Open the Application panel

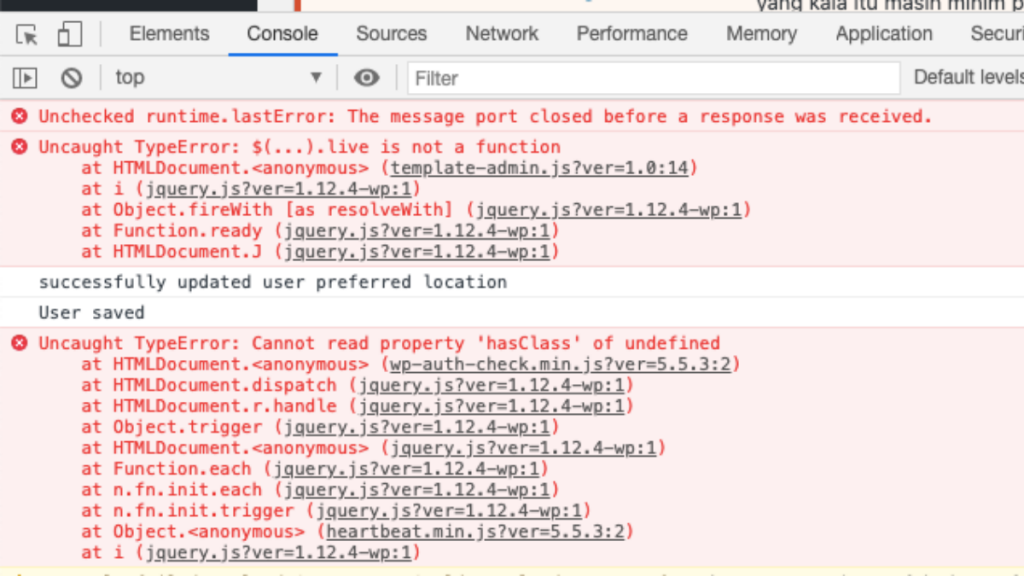pyautogui.click(x=883, y=33)
